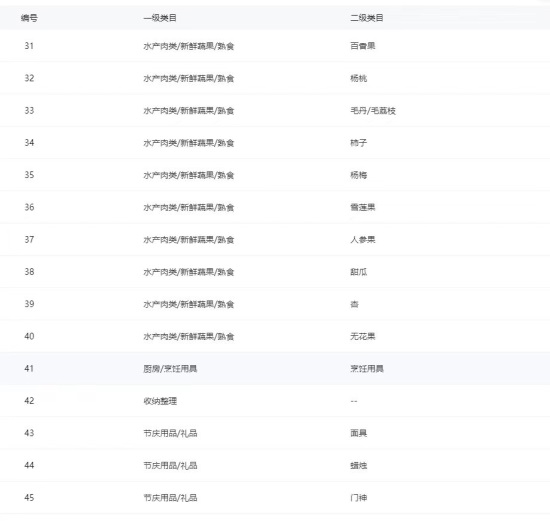Image resolution: width=550 pixels, height=521 pixels.
Task: Select 节庆用品/礼品 in row 44
Action: [170, 466]
